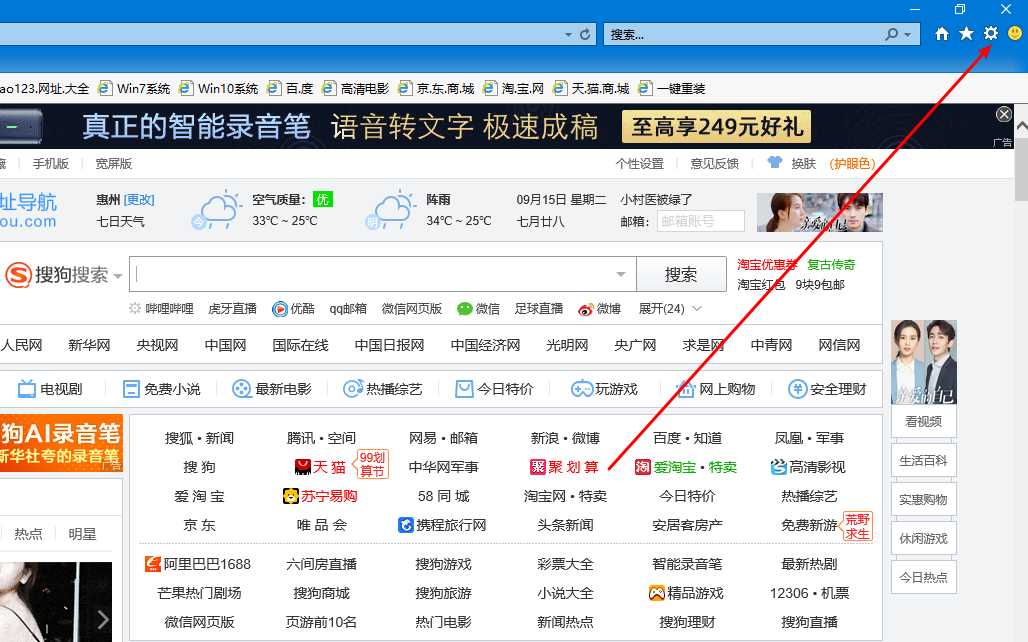
Task: Click the 最新电影 film reel icon
Action: (x=239, y=389)
